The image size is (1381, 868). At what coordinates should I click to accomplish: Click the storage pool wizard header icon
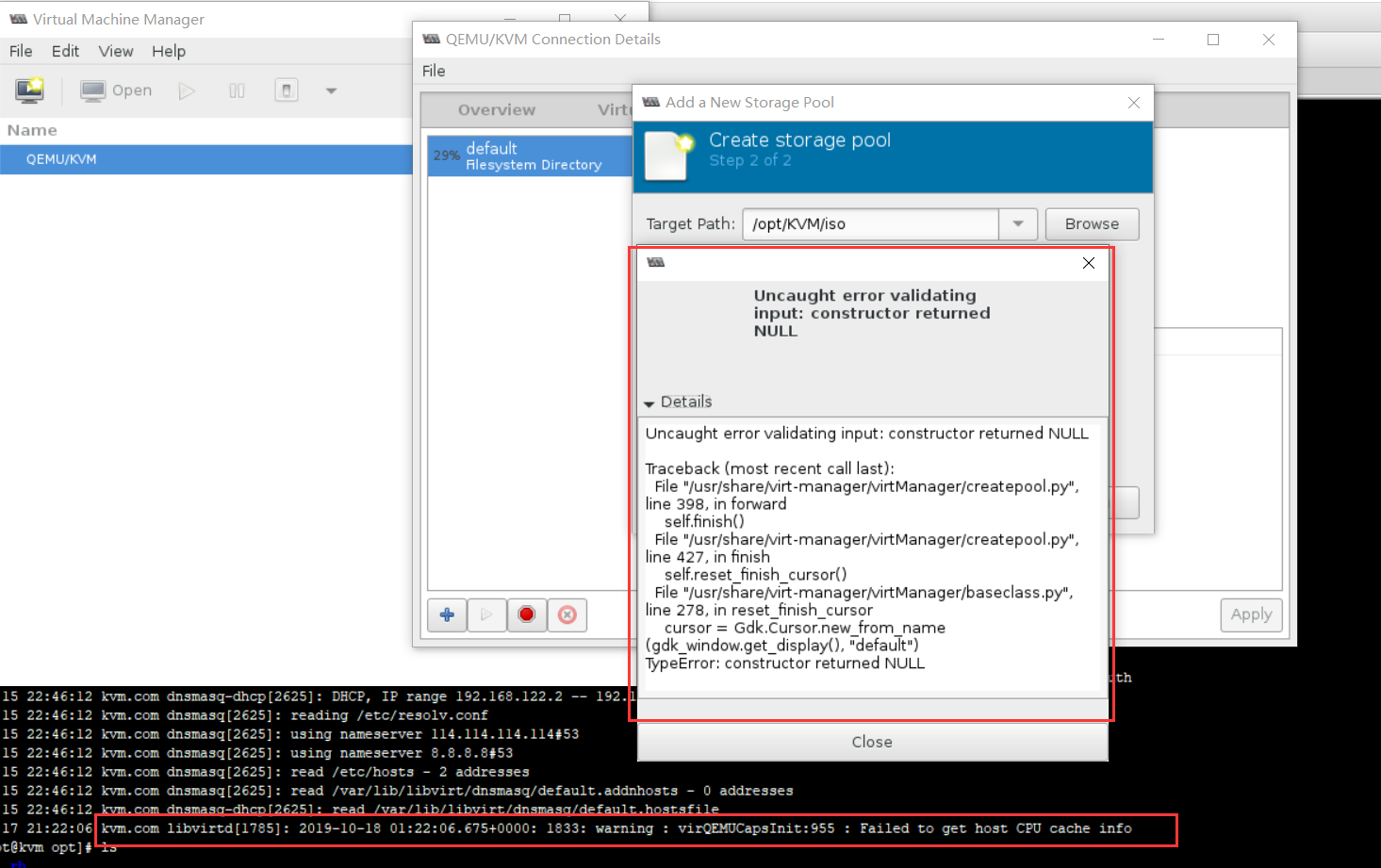(x=669, y=156)
